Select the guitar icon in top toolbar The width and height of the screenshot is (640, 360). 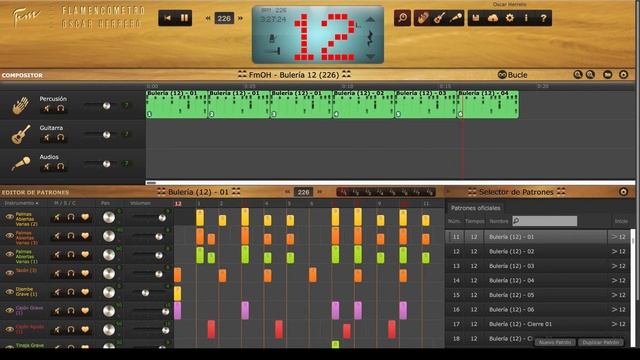coord(439,18)
